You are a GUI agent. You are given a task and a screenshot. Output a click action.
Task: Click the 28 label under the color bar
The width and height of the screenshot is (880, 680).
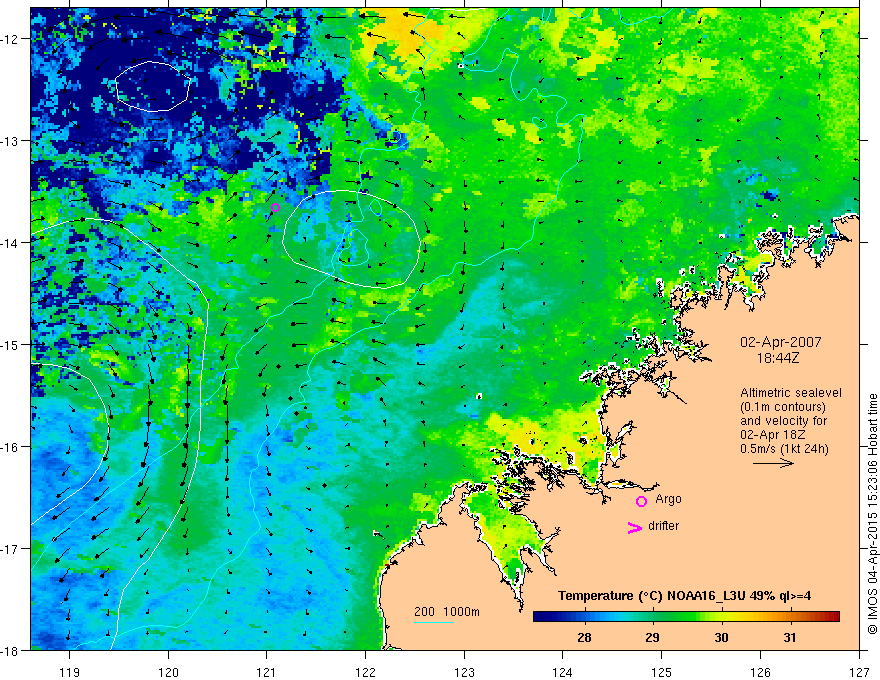pyautogui.click(x=584, y=637)
